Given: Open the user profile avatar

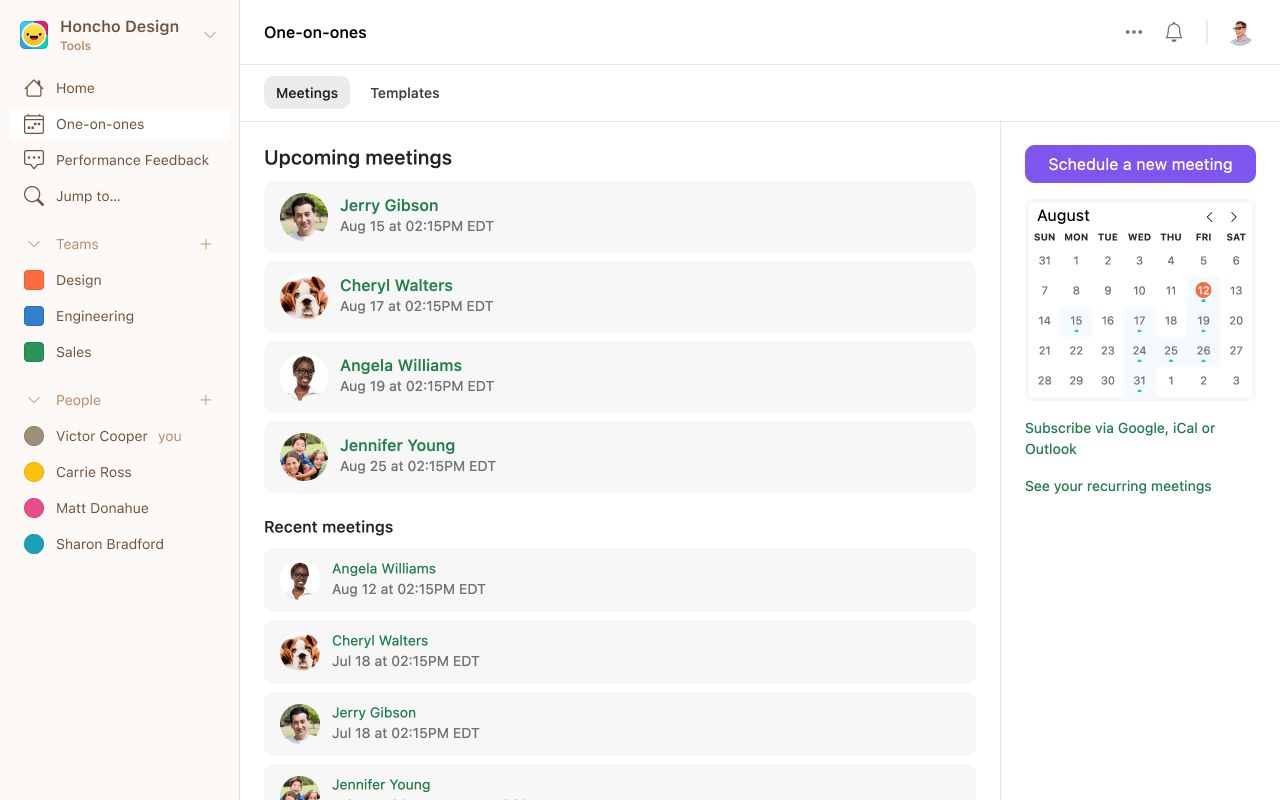Looking at the screenshot, I should [1240, 32].
